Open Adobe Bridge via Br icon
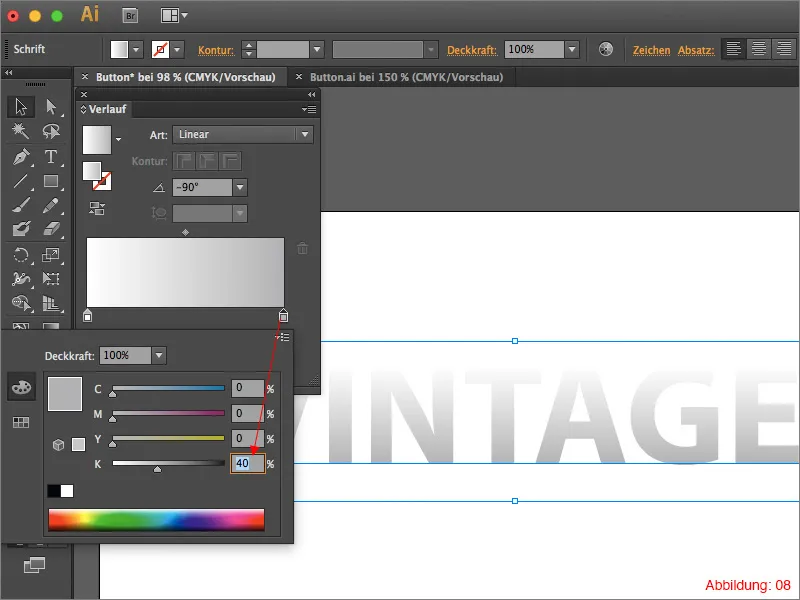Viewport: 800px width, 600px height. coord(131,16)
